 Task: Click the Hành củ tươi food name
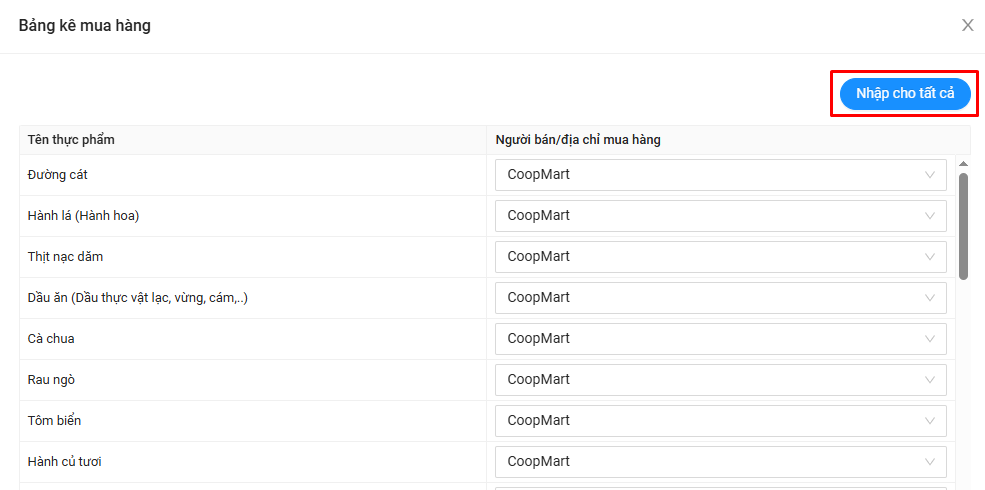(64, 462)
